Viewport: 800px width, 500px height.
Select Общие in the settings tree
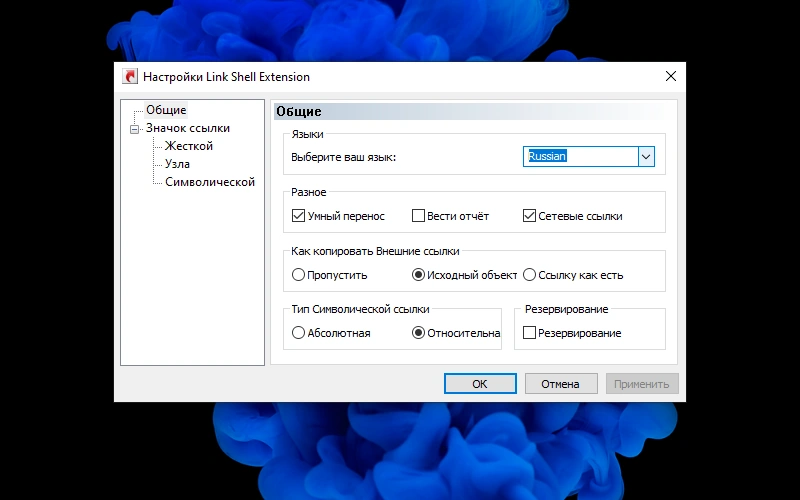[166, 110]
